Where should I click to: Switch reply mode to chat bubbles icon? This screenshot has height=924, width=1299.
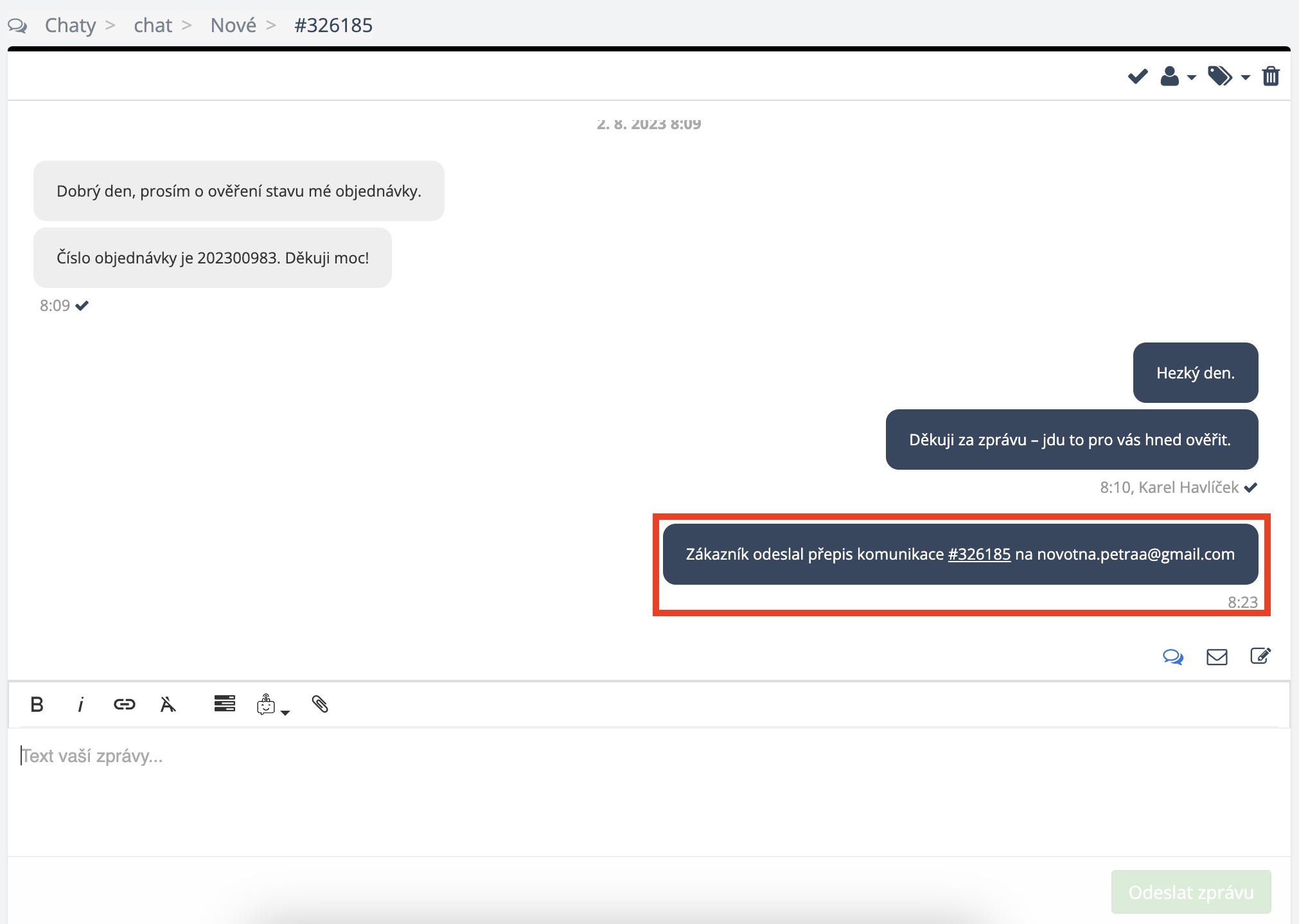(x=1172, y=657)
